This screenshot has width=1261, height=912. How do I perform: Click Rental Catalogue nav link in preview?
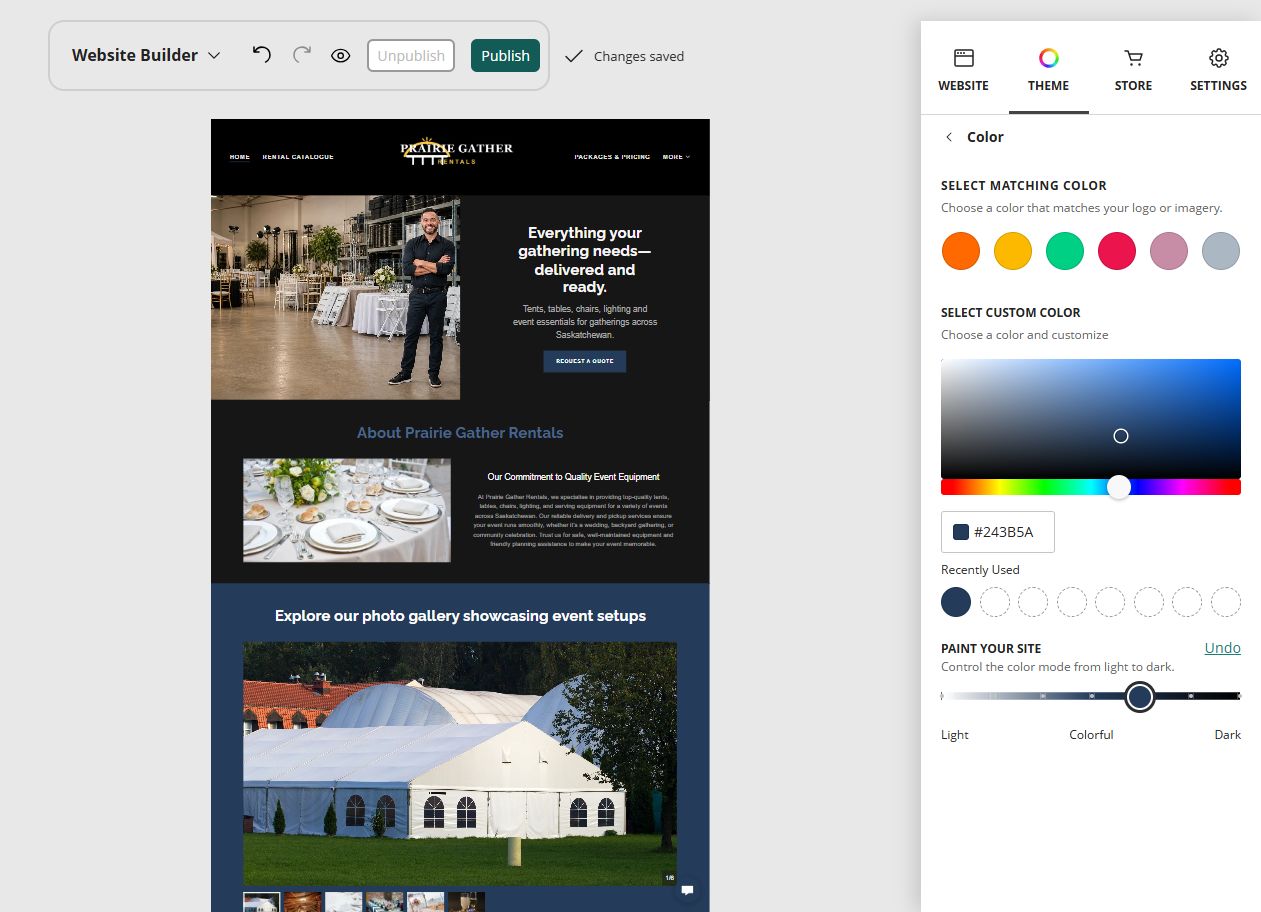pos(298,157)
